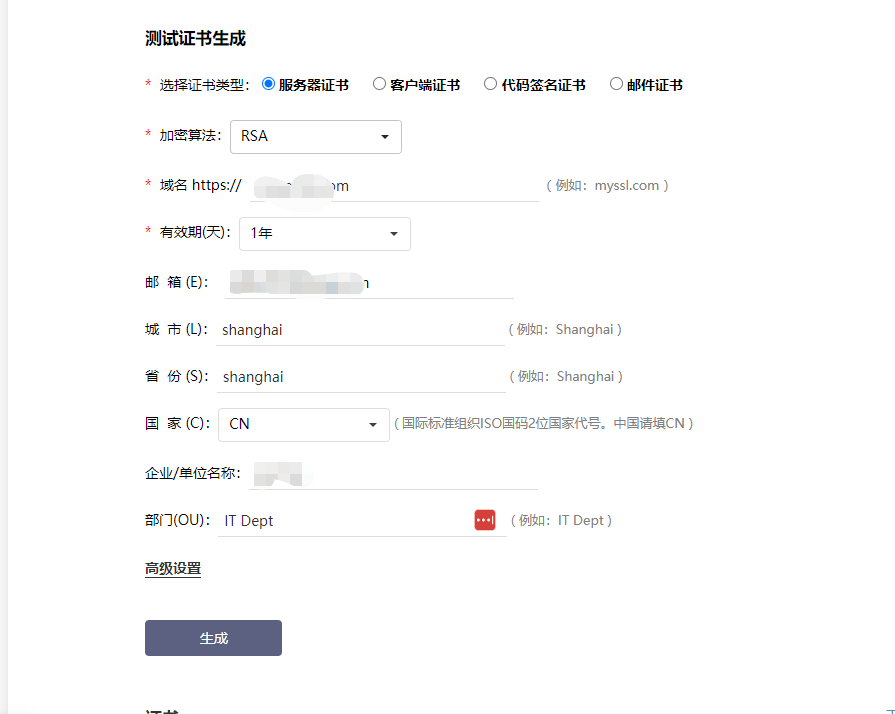Click the 1年 validity dropdown arrow
The image size is (895, 714).
coord(394,234)
